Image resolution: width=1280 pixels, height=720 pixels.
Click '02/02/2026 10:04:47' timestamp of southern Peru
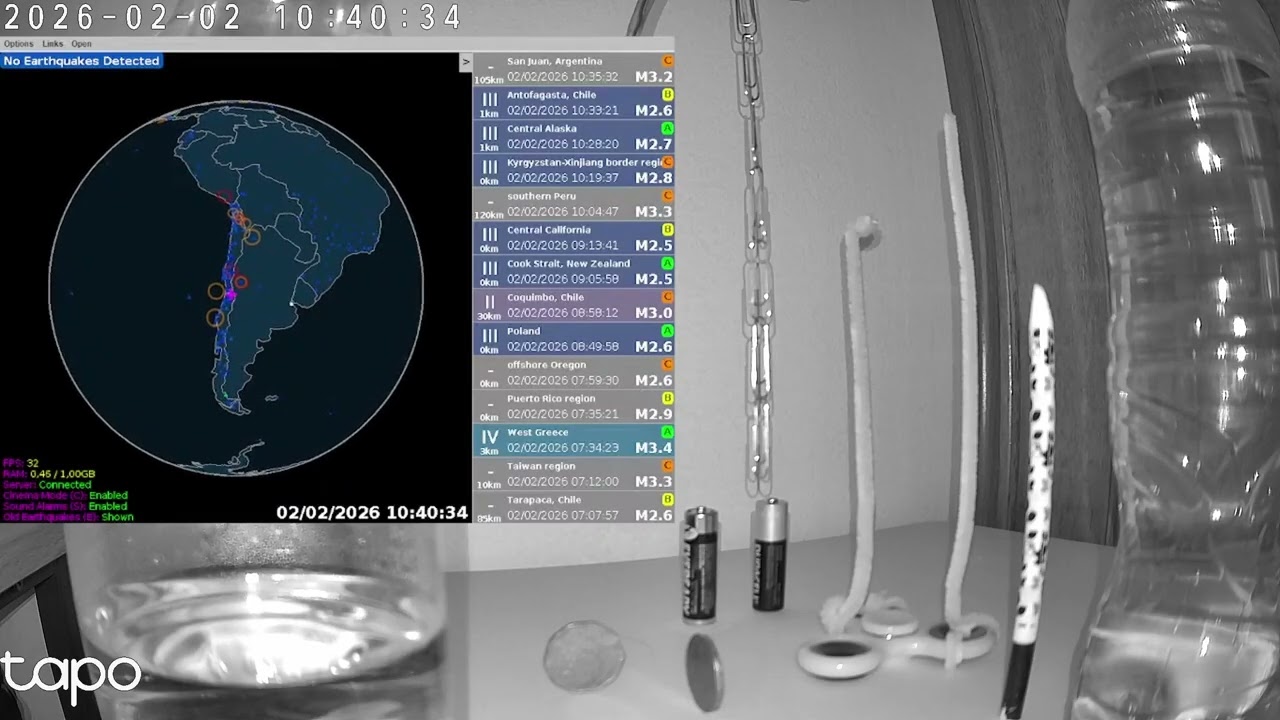tap(562, 212)
